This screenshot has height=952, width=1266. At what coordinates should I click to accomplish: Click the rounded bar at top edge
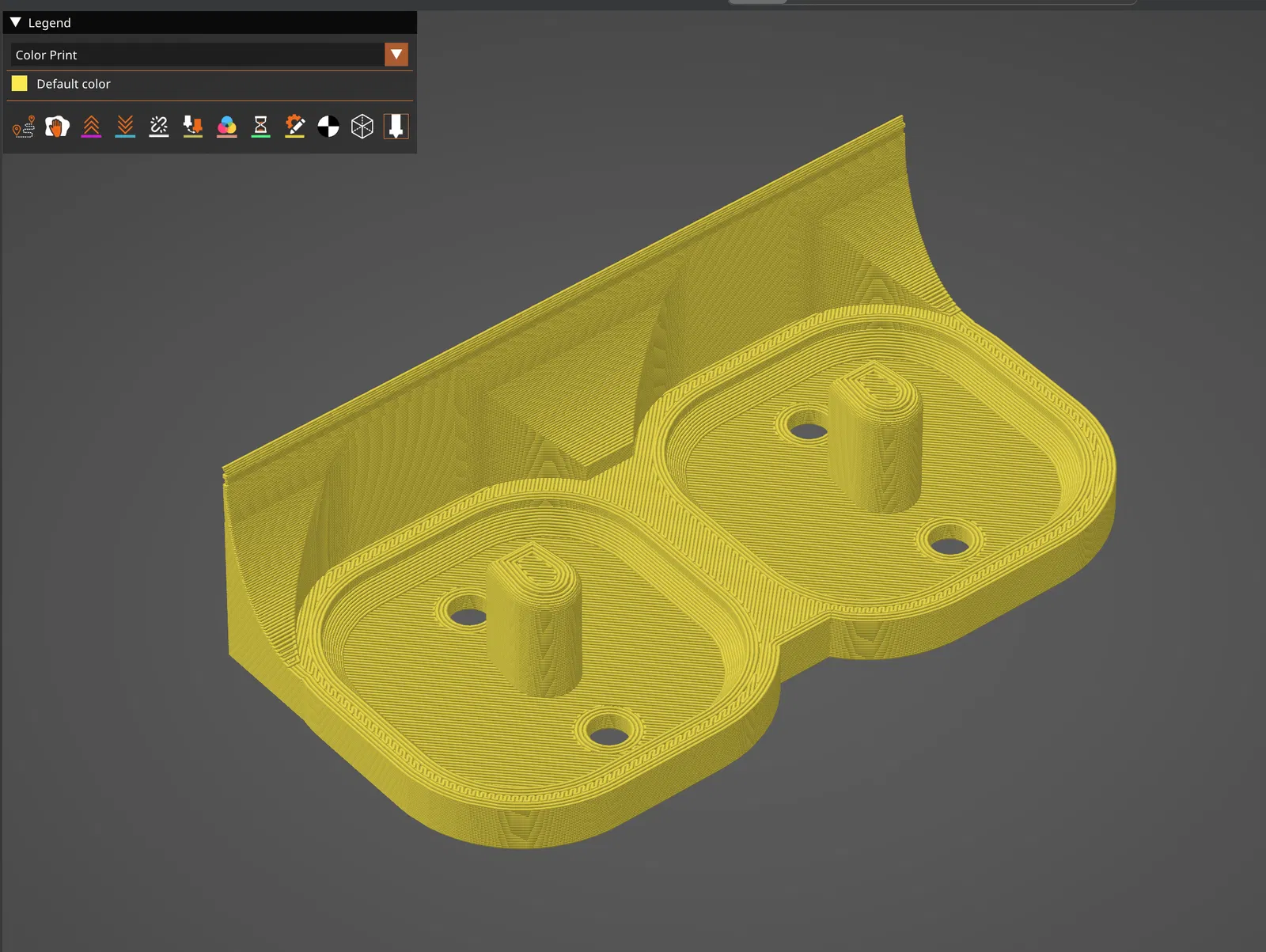click(x=932, y=2)
